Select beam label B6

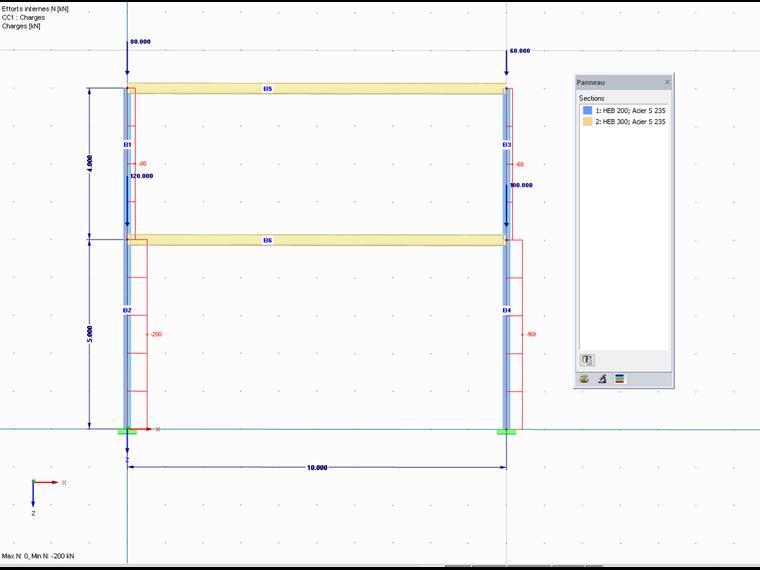click(x=268, y=240)
